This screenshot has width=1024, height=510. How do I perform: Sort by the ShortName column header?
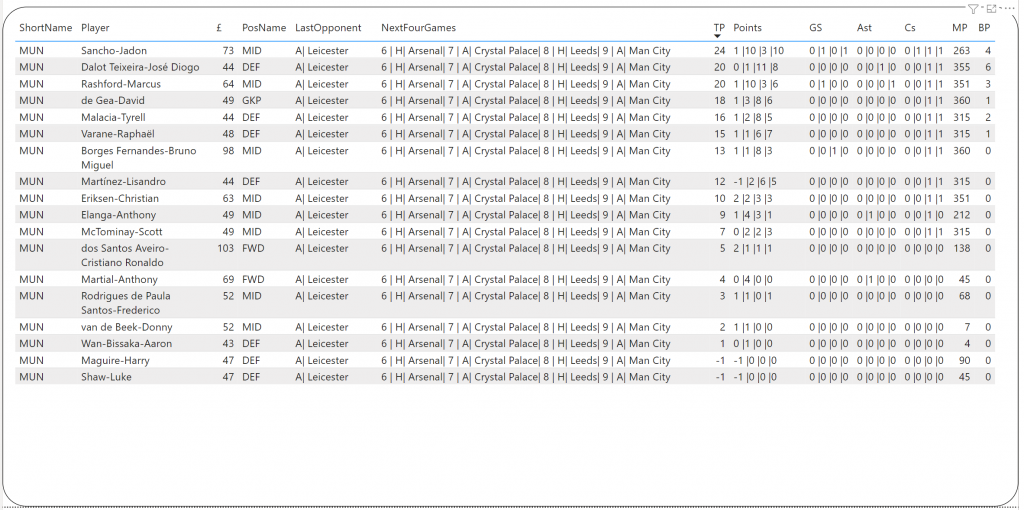(x=45, y=28)
